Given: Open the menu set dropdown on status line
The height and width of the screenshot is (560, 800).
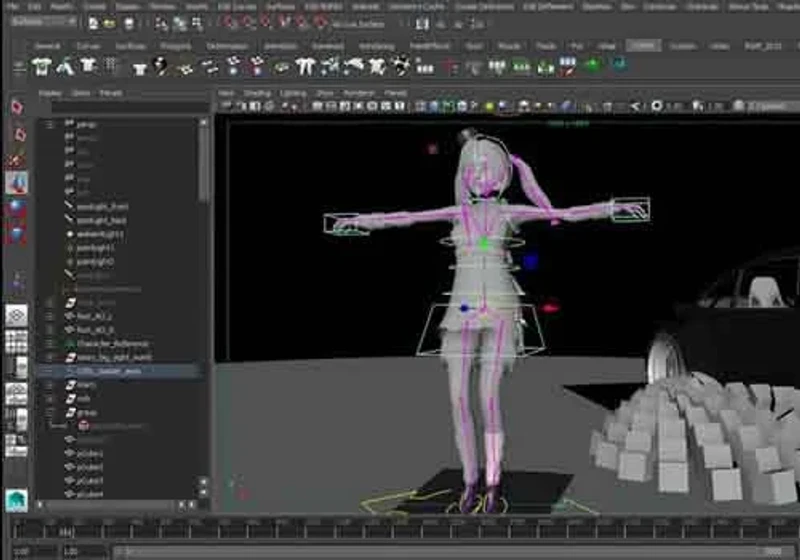Looking at the screenshot, I should pyautogui.click(x=43, y=22).
